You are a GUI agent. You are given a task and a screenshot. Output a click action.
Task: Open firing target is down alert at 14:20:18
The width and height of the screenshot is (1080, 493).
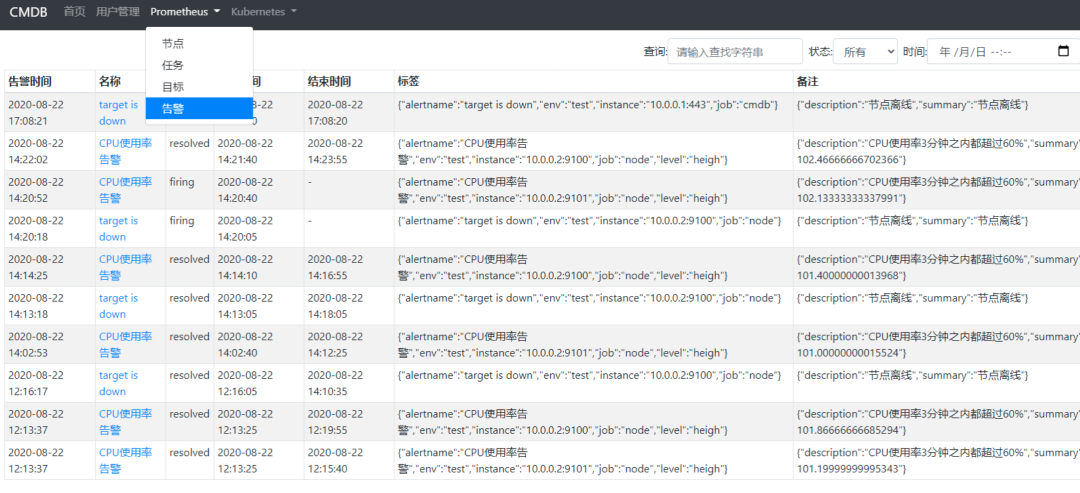[118, 229]
